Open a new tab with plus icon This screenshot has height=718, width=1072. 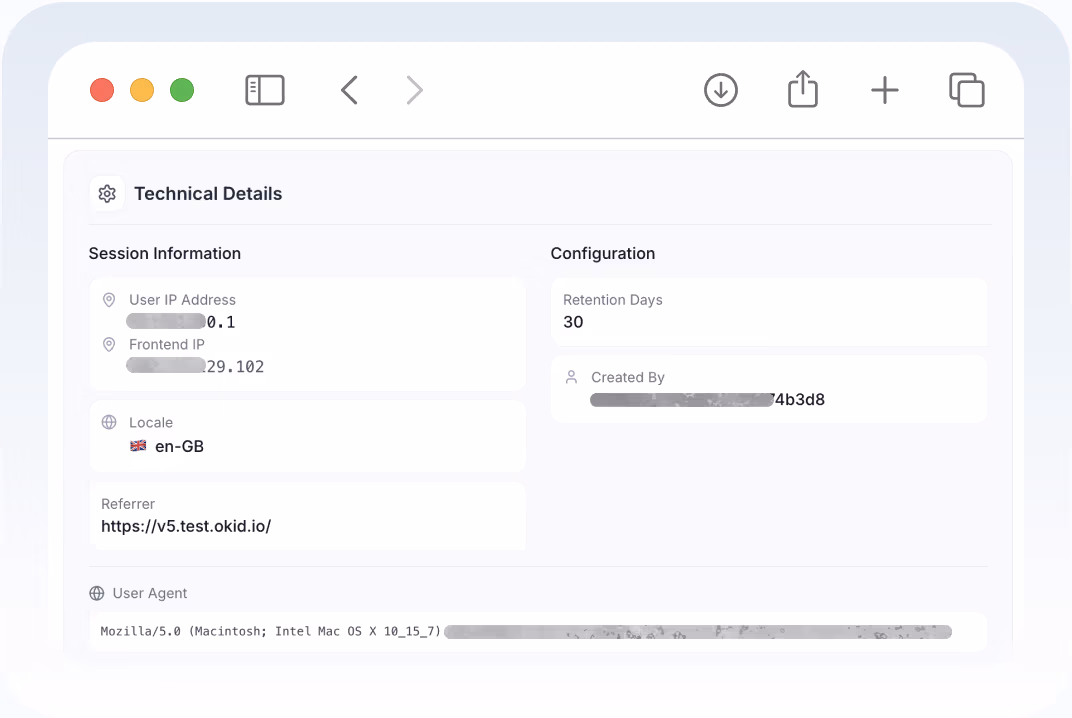(x=885, y=90)
